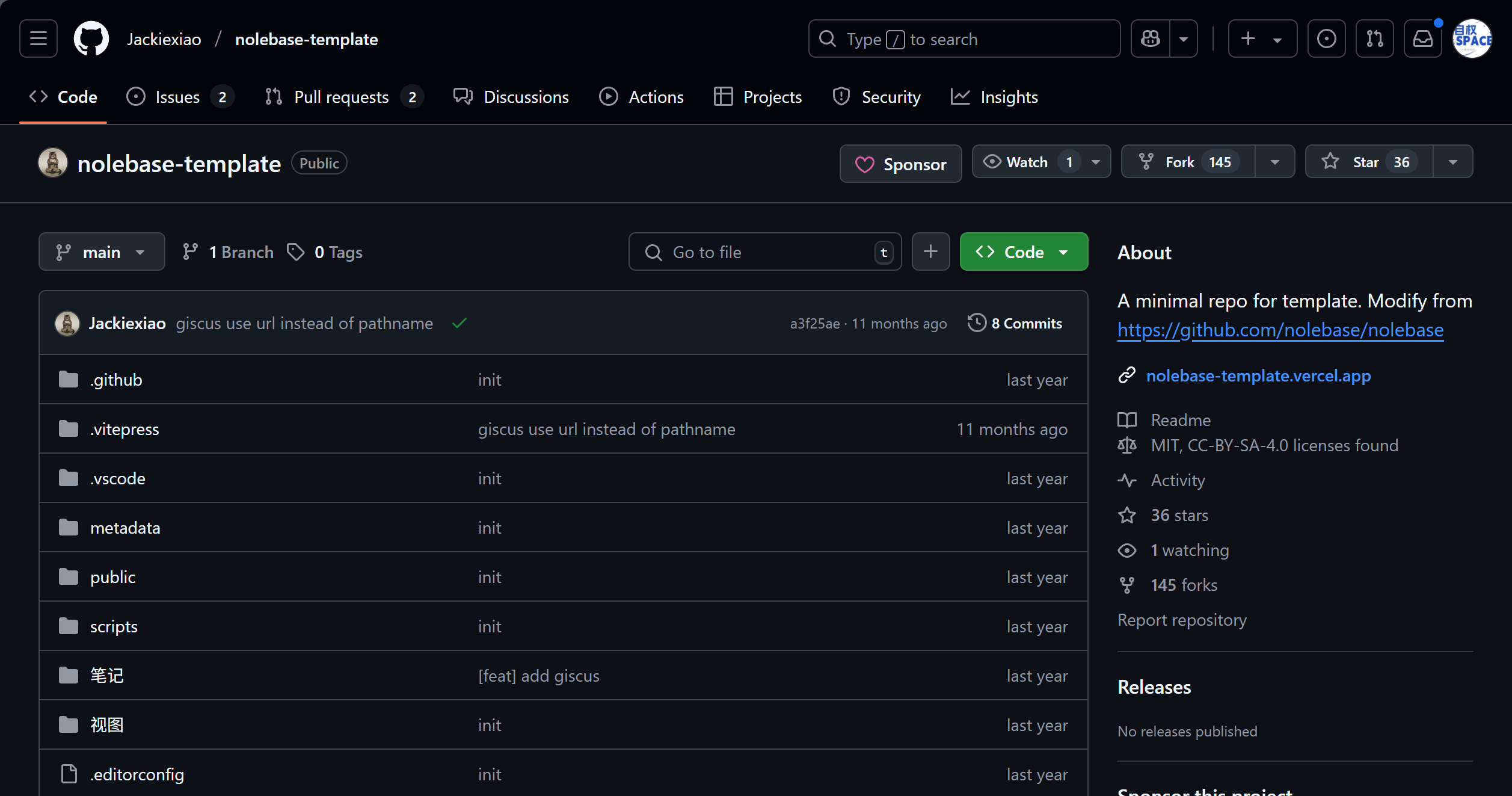Open your pull requests icon in header

point(1374,39)
